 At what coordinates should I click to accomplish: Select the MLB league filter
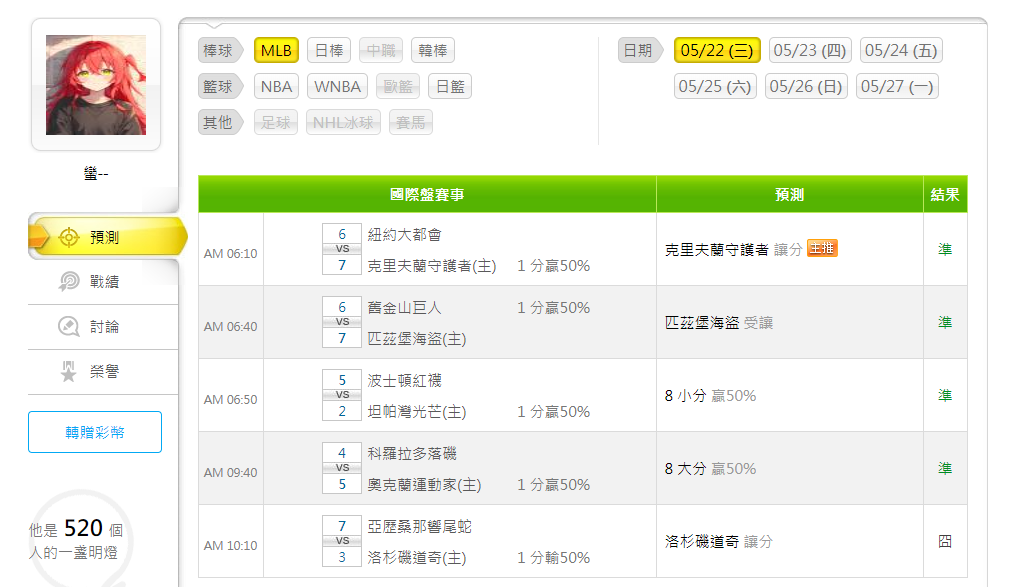click(276, 50)
